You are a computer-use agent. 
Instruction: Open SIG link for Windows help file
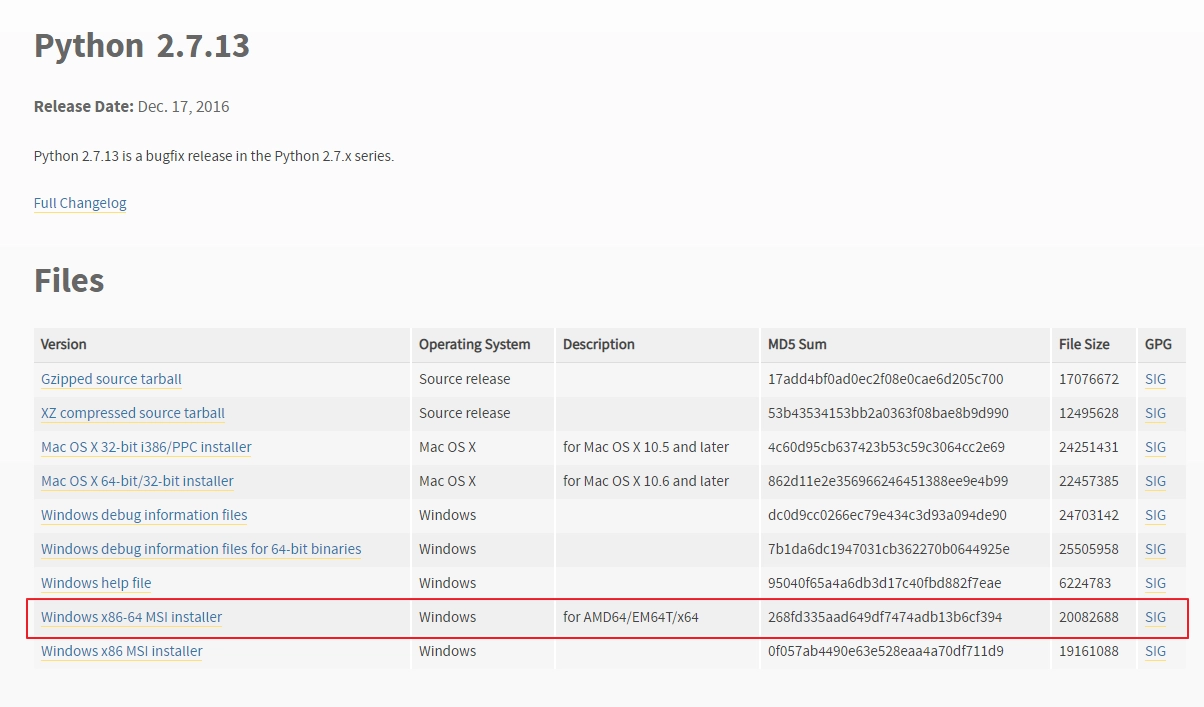coord(1155,583)
